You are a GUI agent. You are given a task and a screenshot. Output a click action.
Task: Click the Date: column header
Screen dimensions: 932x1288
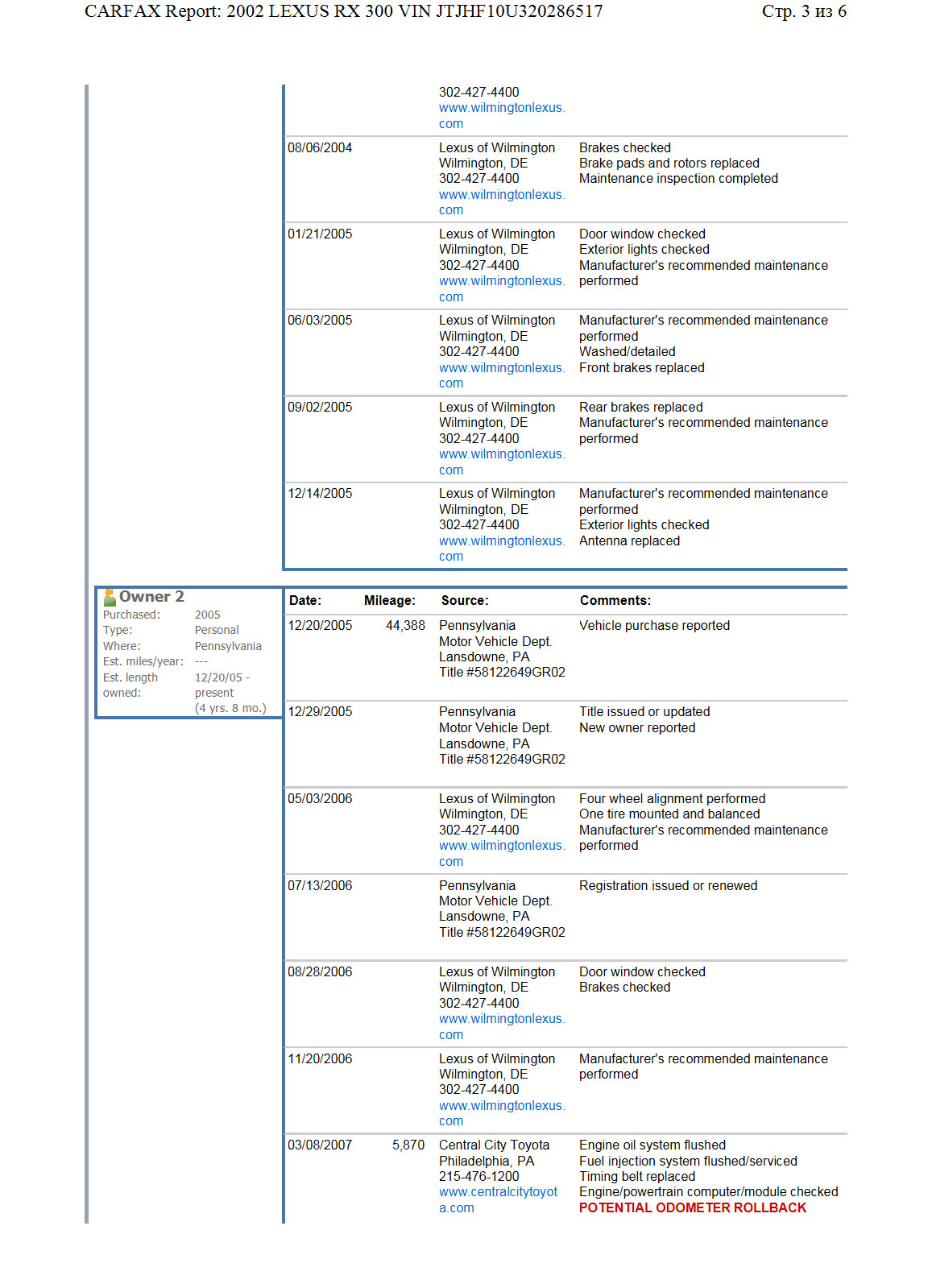(x=305, y=601)
